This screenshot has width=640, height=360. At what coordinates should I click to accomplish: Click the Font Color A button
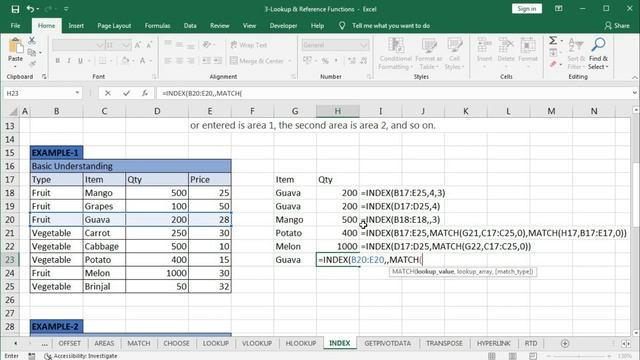[x=142, y=61]
